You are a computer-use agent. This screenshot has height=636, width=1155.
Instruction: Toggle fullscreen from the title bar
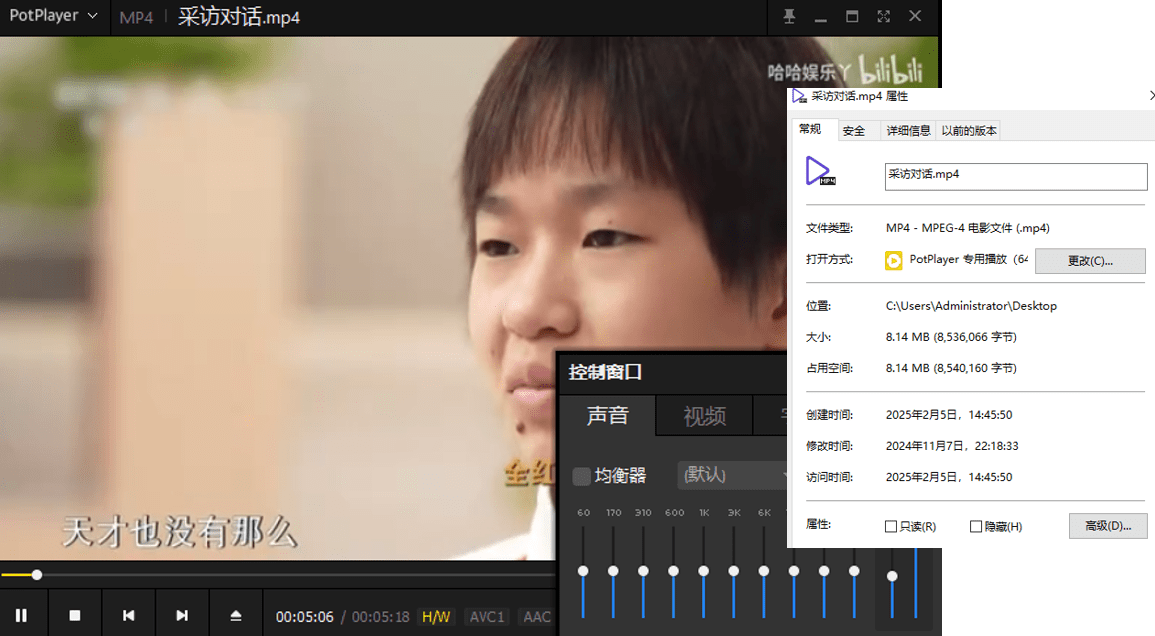tap(883, 17)
